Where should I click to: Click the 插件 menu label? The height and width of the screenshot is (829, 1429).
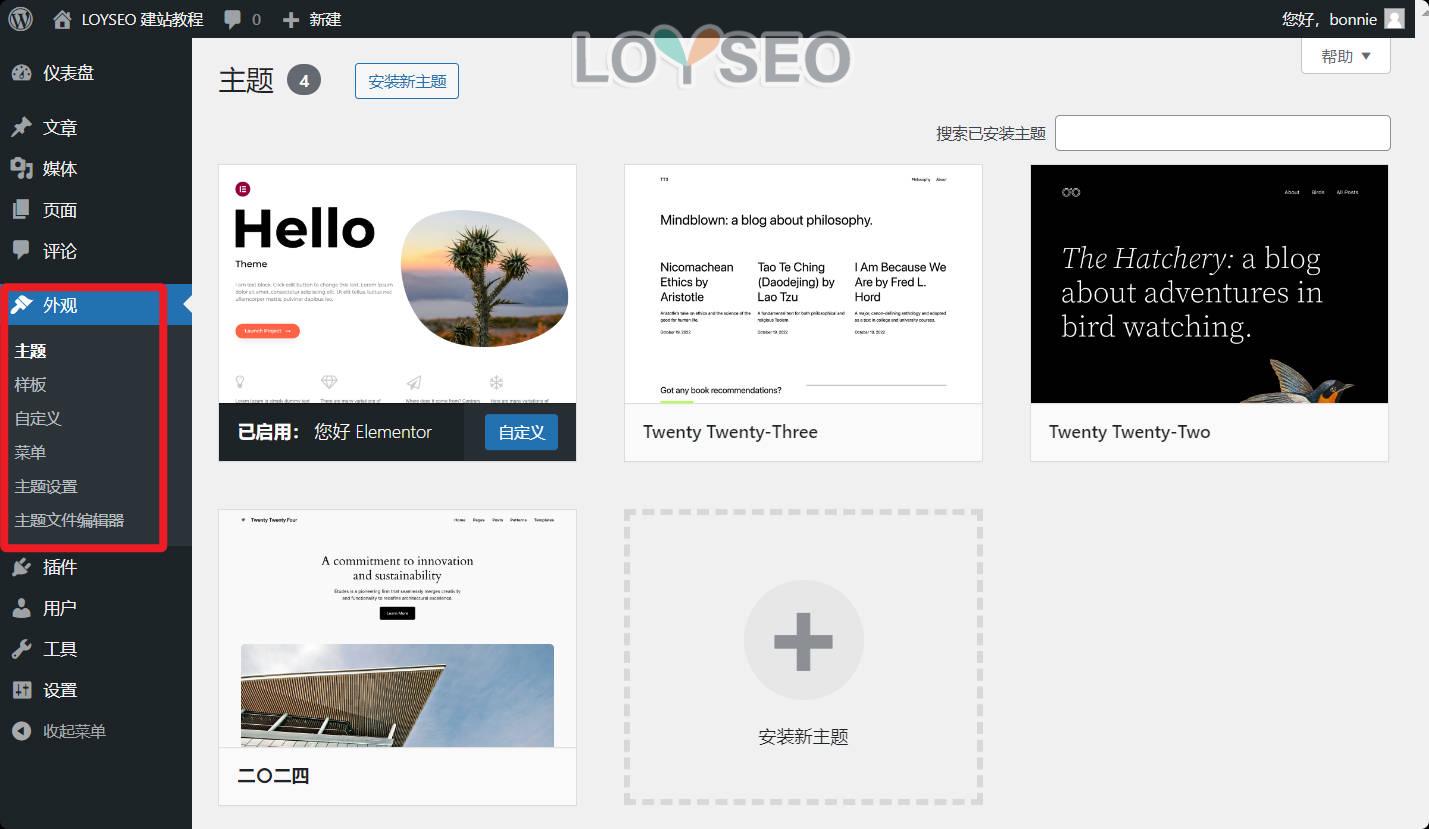60,567
